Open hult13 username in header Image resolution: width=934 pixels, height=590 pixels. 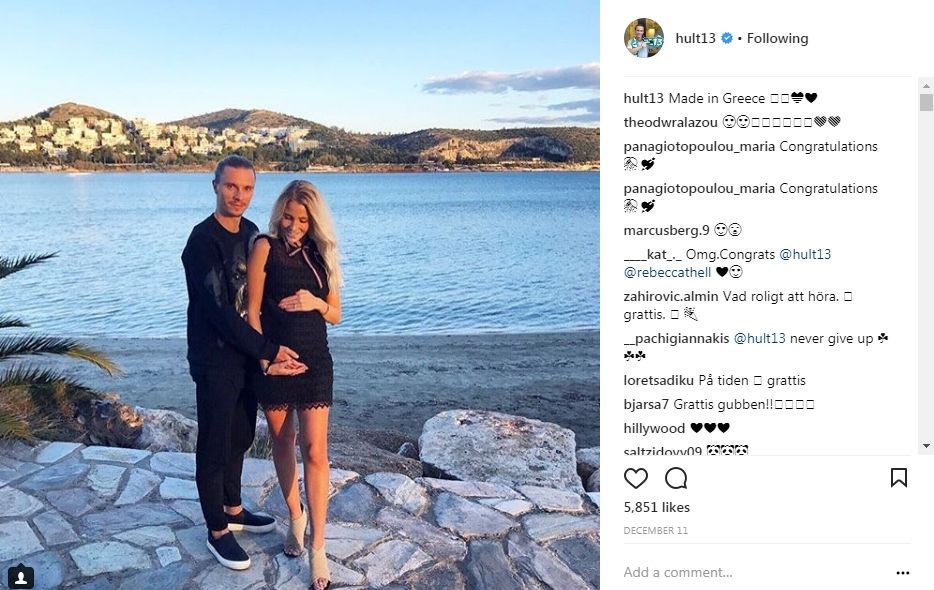pyautogui.click(x=695, y=38)
